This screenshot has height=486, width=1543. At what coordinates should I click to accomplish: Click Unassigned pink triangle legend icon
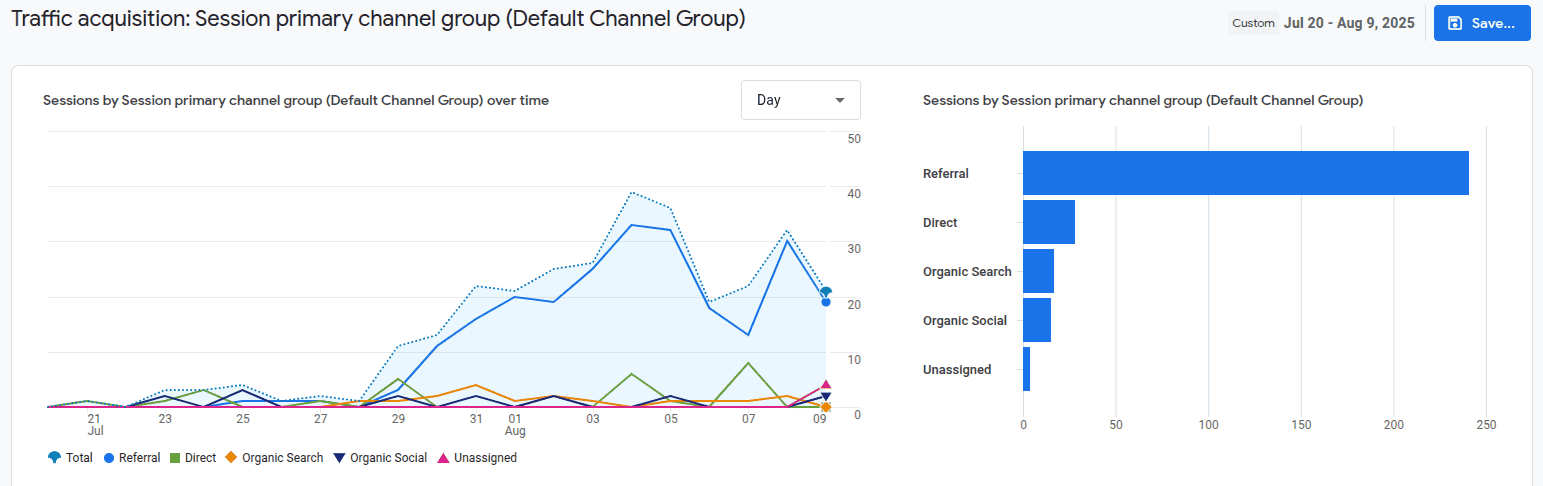(x=444, y=458)
